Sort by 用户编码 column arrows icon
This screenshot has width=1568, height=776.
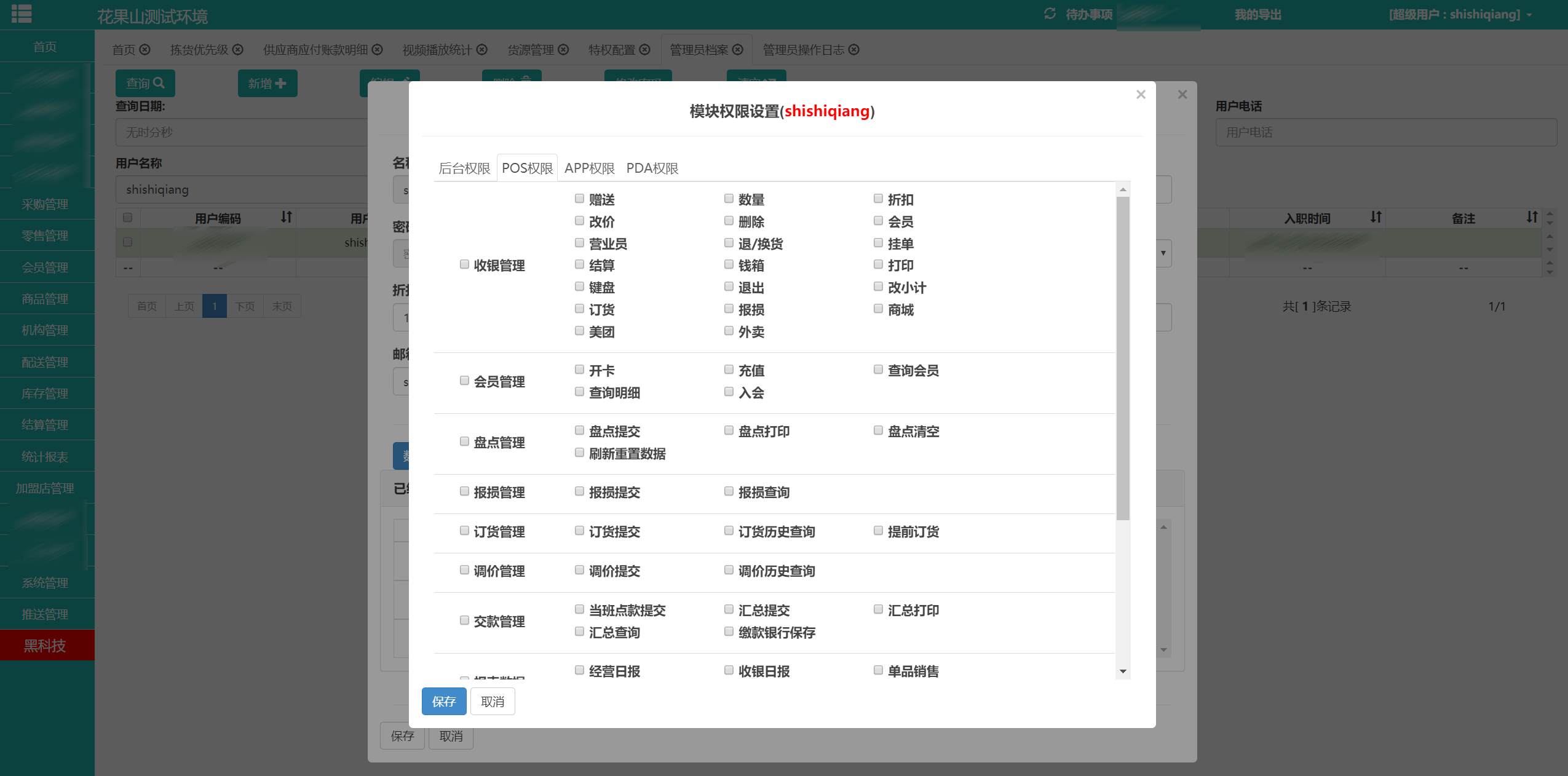pyautogui.click(x=287, y=217)
